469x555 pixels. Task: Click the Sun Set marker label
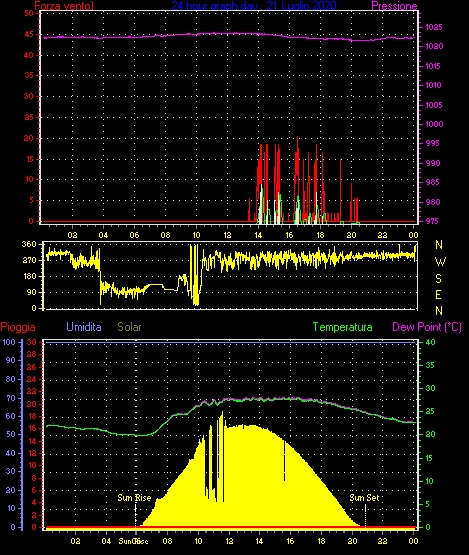click(364, 498)
